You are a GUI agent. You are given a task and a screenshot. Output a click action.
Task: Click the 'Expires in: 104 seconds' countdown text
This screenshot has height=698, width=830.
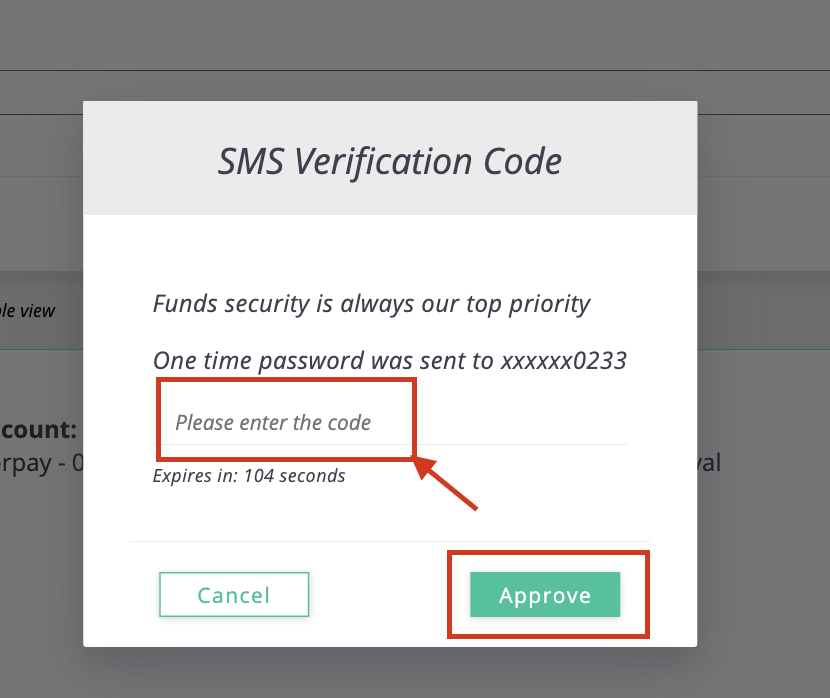pyautogui.click(x=249, y=476)
